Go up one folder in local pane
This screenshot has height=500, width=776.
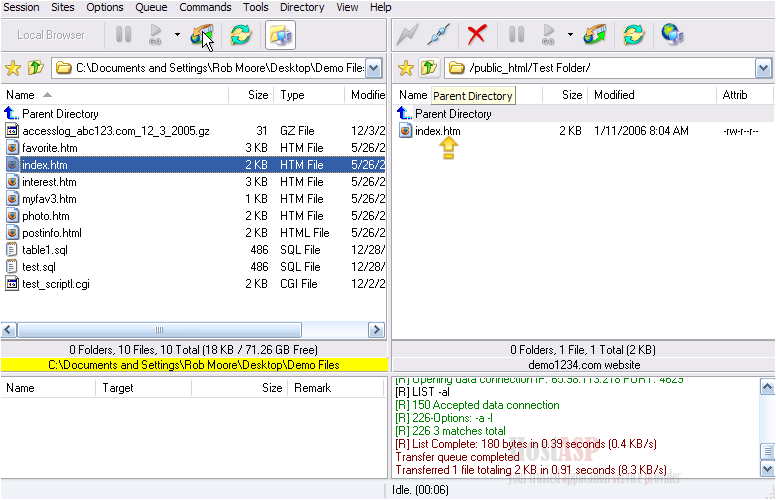(x=36, y=68)
